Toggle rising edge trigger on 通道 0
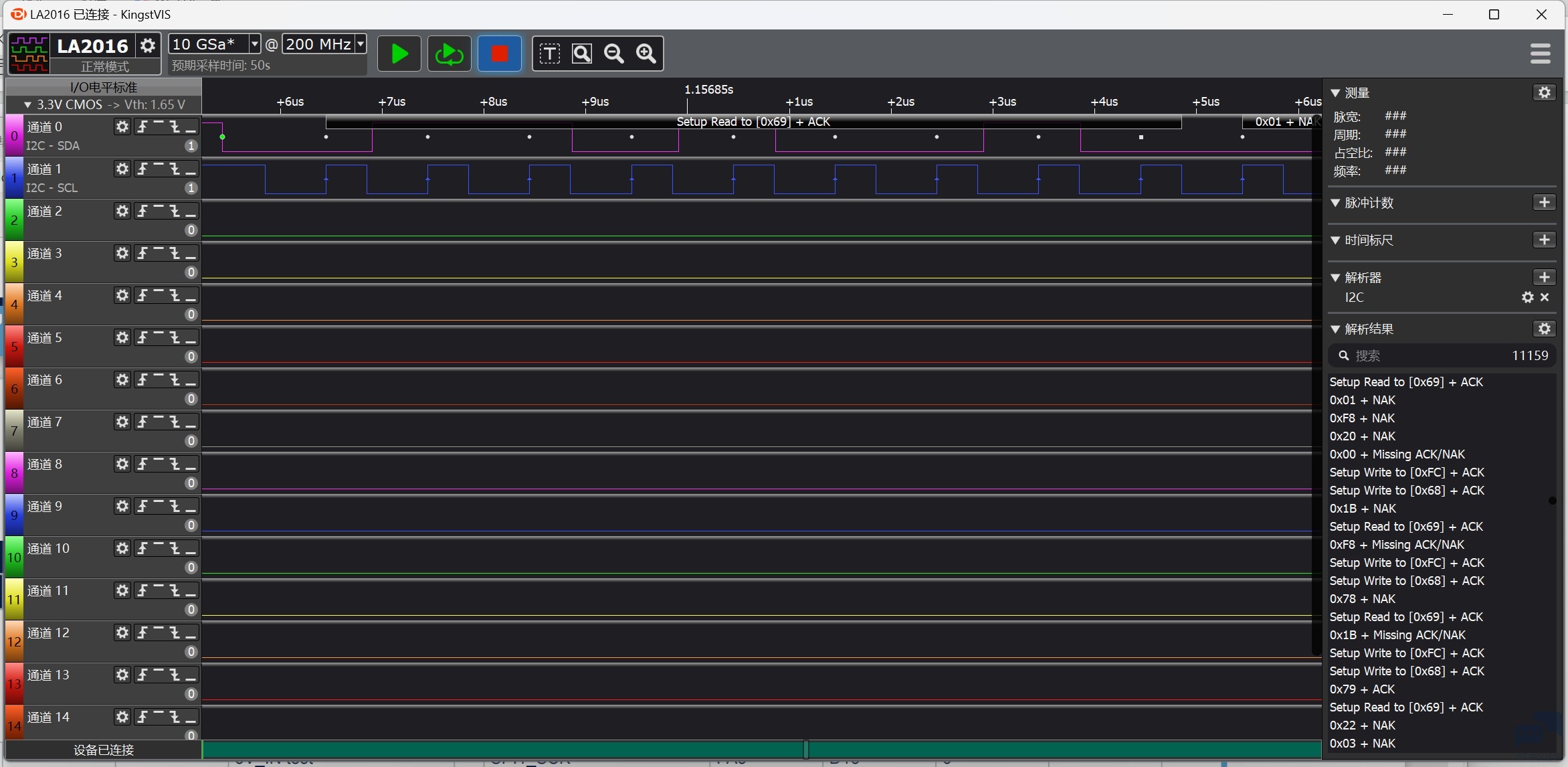Screen dimensions: 1568x767 pos(142,126)
